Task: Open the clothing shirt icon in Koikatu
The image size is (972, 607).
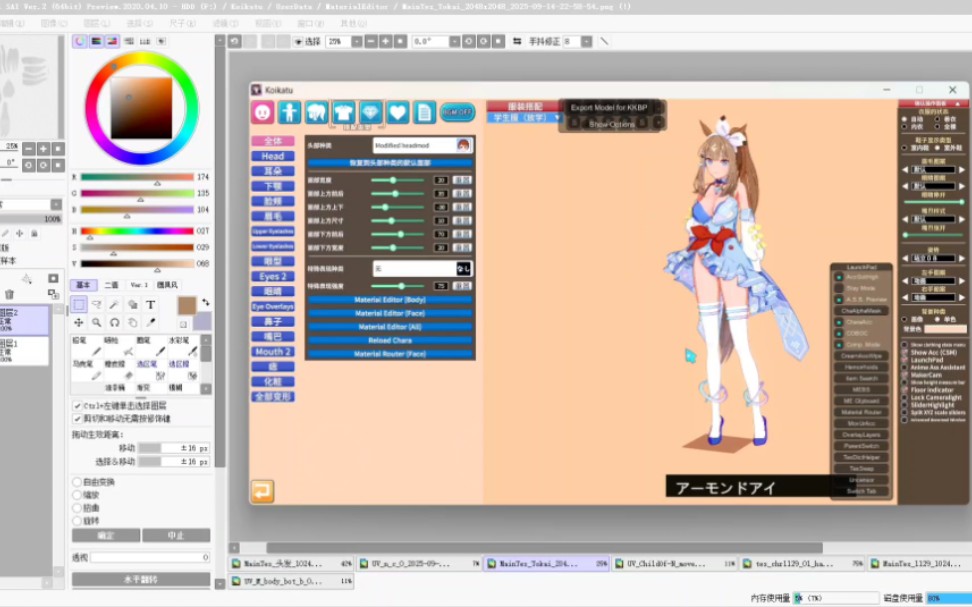Action: click(343, 112)
